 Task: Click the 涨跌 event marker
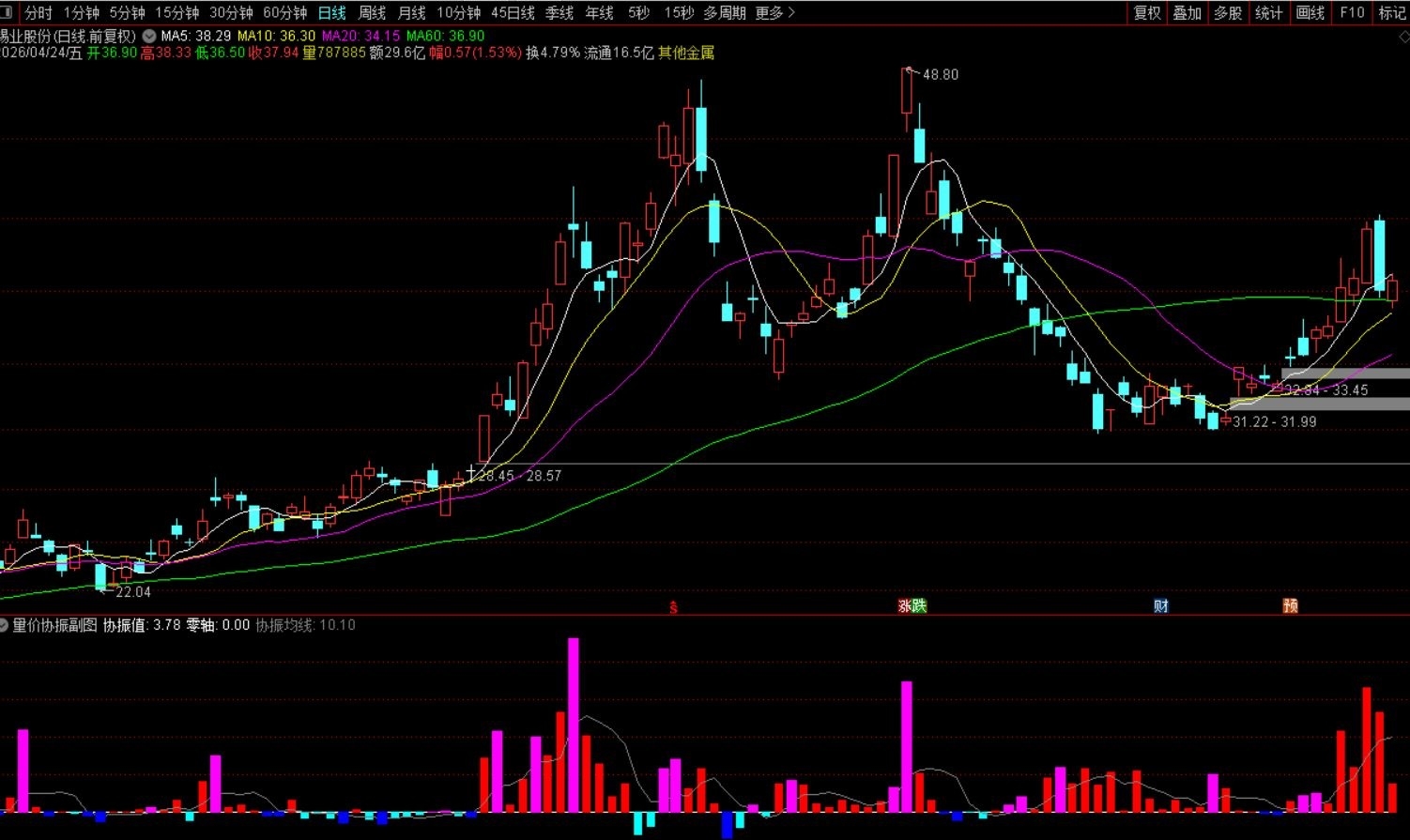912,606
